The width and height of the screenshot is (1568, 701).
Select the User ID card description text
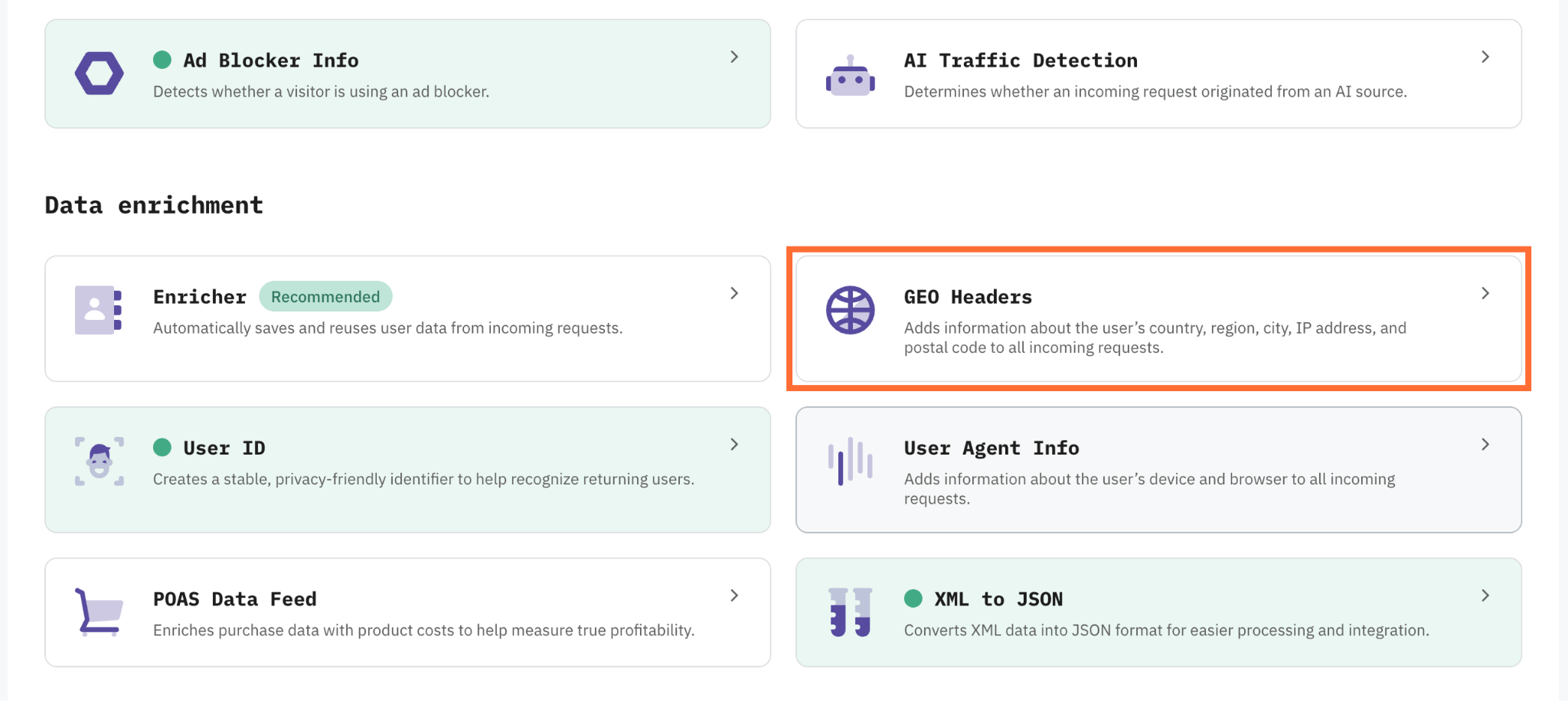click(x=423, y=479)
